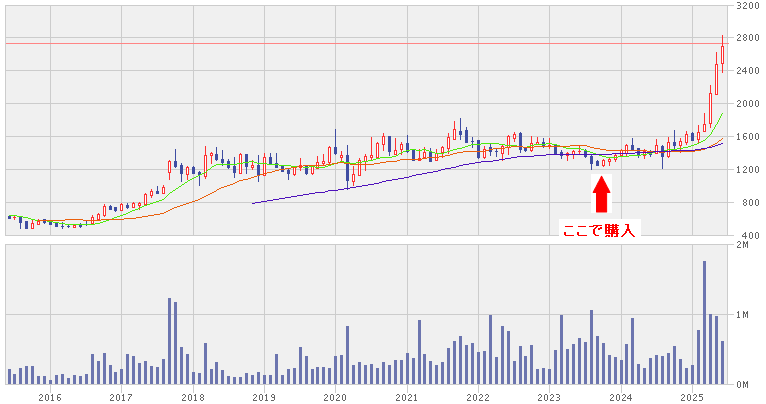Viewport: 766px width, 404px height.
Task: Select the 800 price axis label
Action: [750, 203]
